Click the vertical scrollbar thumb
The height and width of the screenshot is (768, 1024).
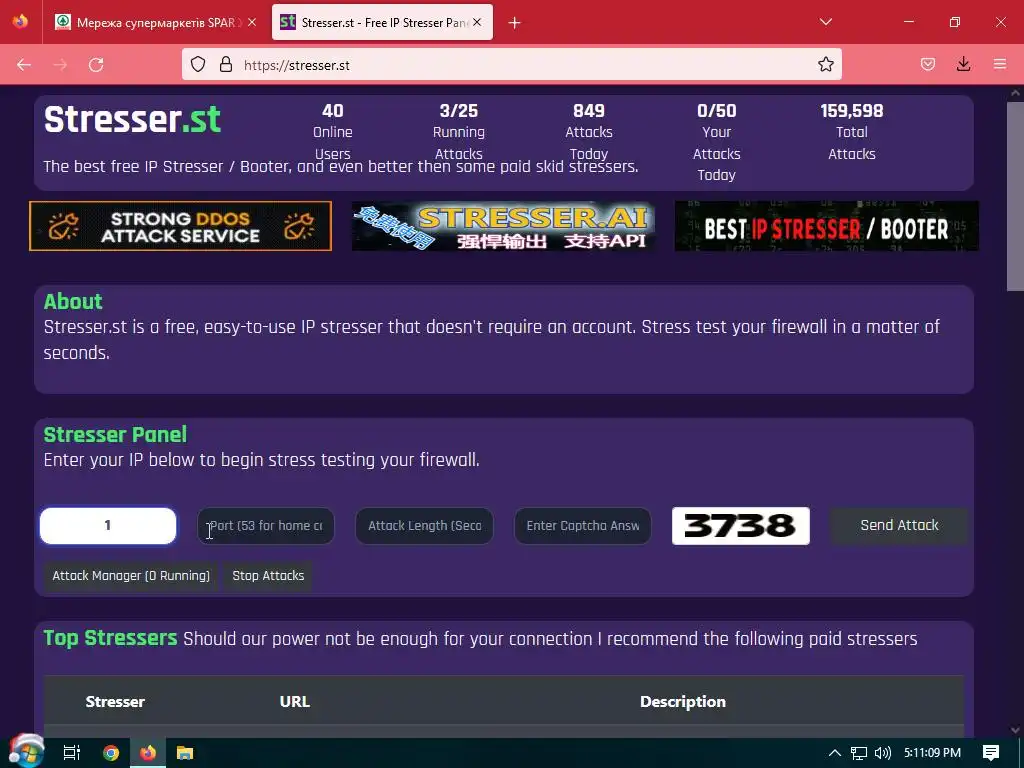(x=1015, y=196)
